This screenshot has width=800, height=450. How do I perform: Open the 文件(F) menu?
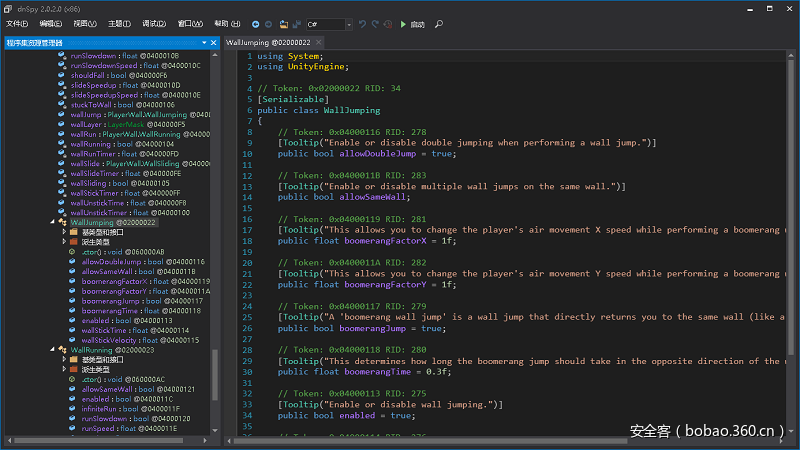pyautogui.click(x=17, y=23)
